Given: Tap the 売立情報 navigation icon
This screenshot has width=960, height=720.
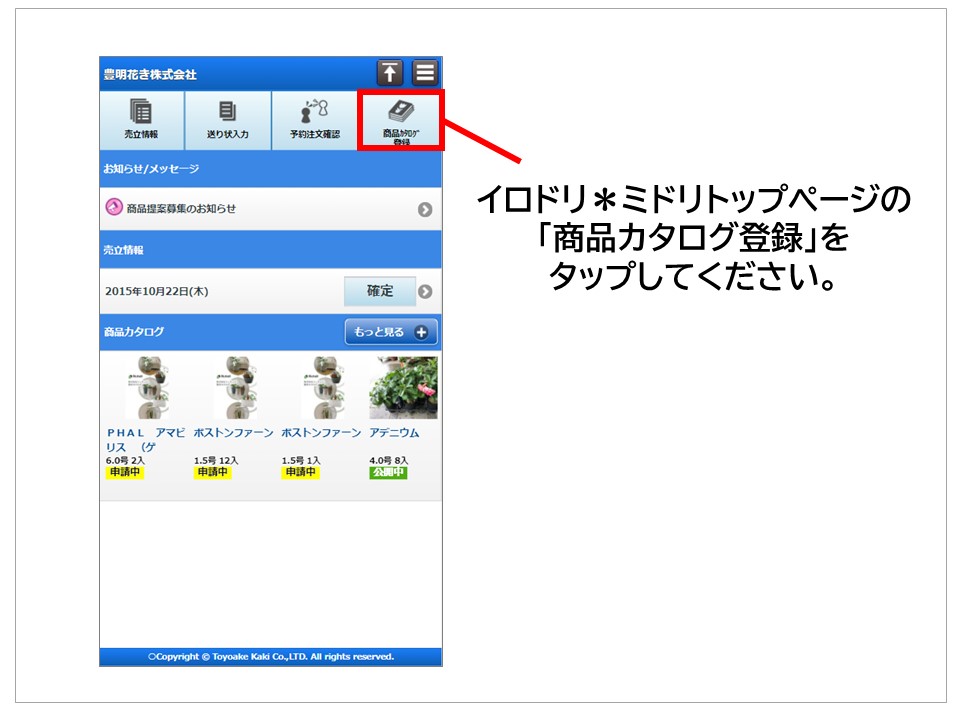Looking at the screenshot, I should pos(141,121).
